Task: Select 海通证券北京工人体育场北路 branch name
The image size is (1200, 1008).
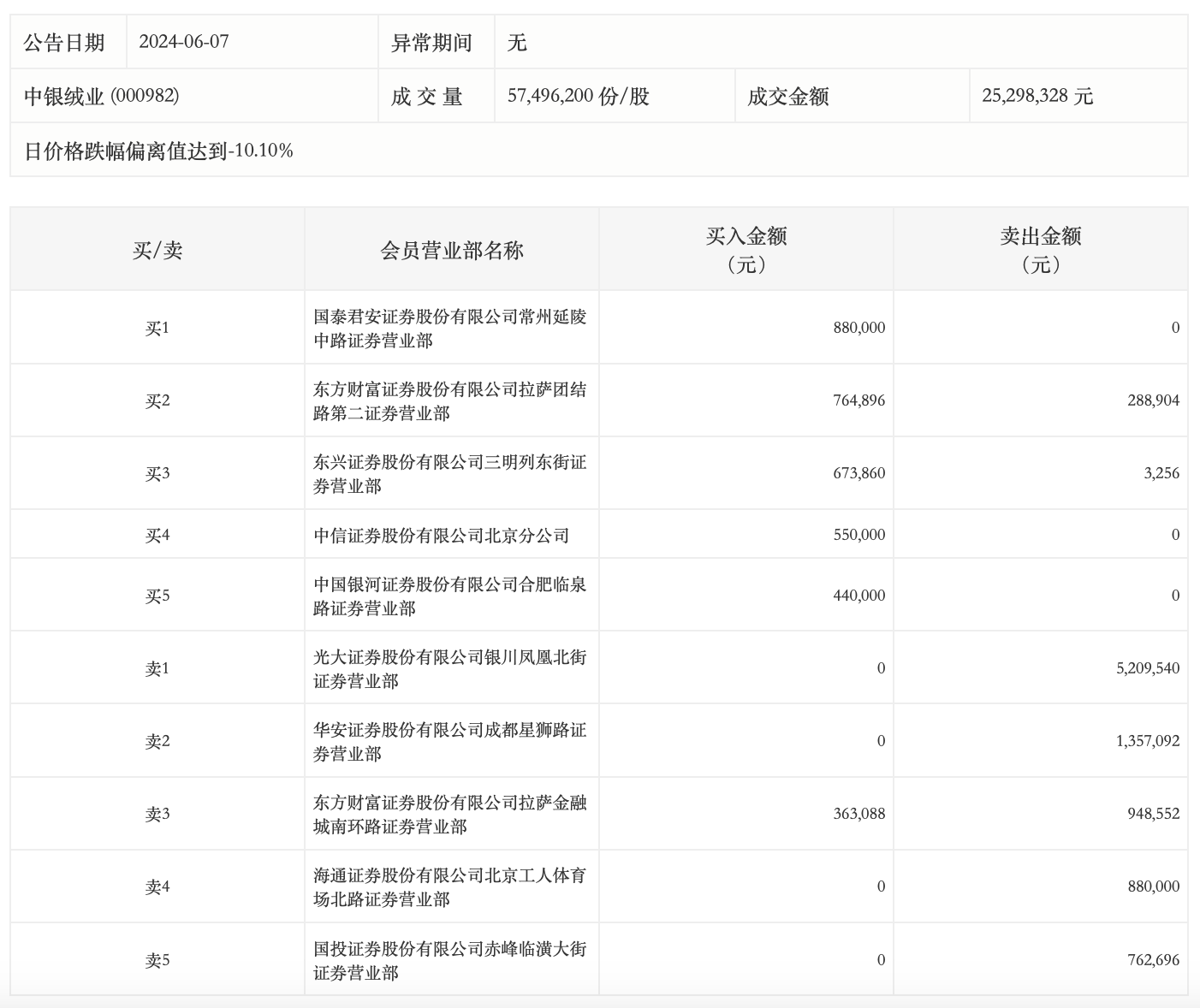Action: click(x=449, y=887)
